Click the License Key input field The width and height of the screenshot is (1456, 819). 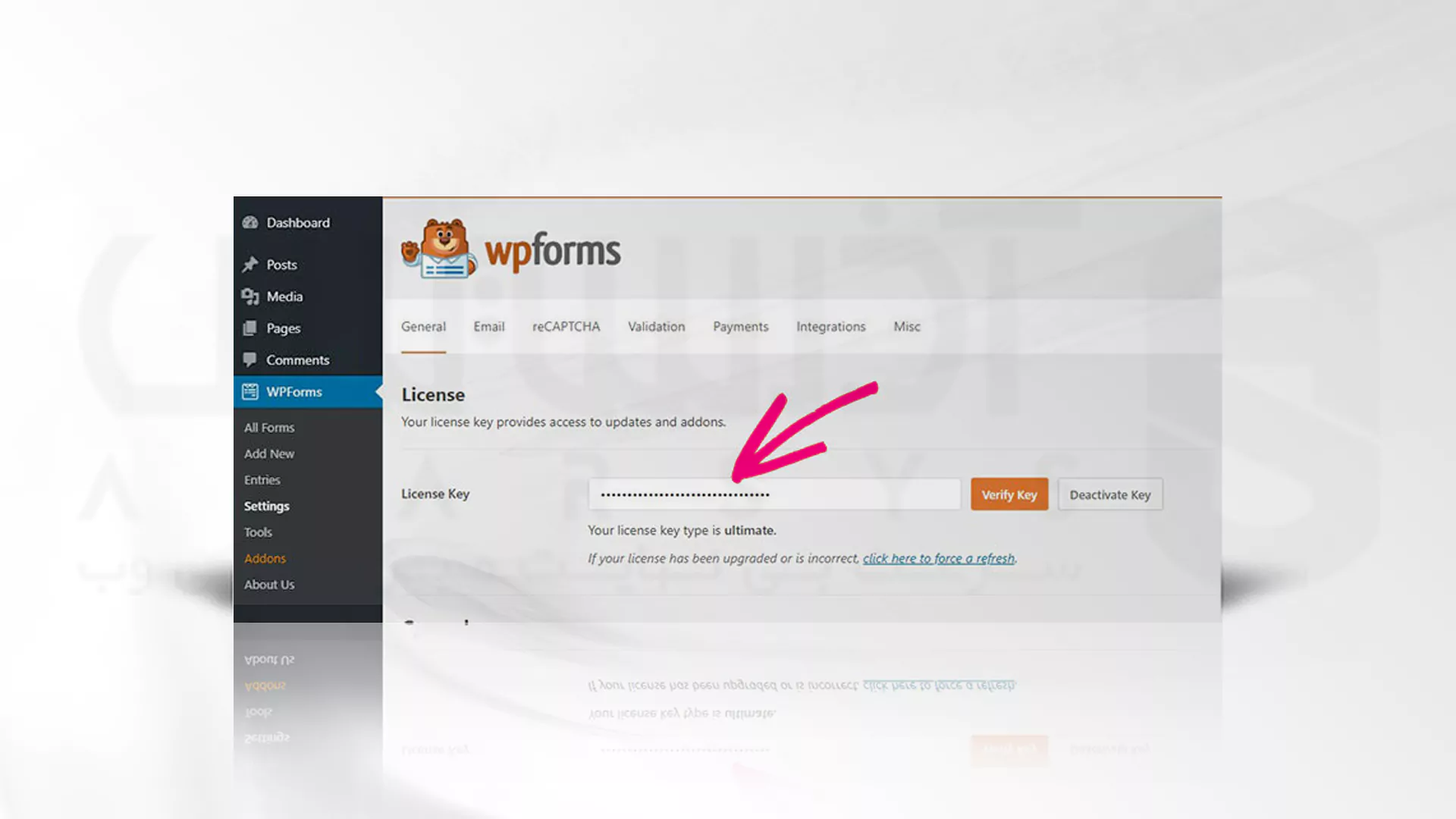775,494
